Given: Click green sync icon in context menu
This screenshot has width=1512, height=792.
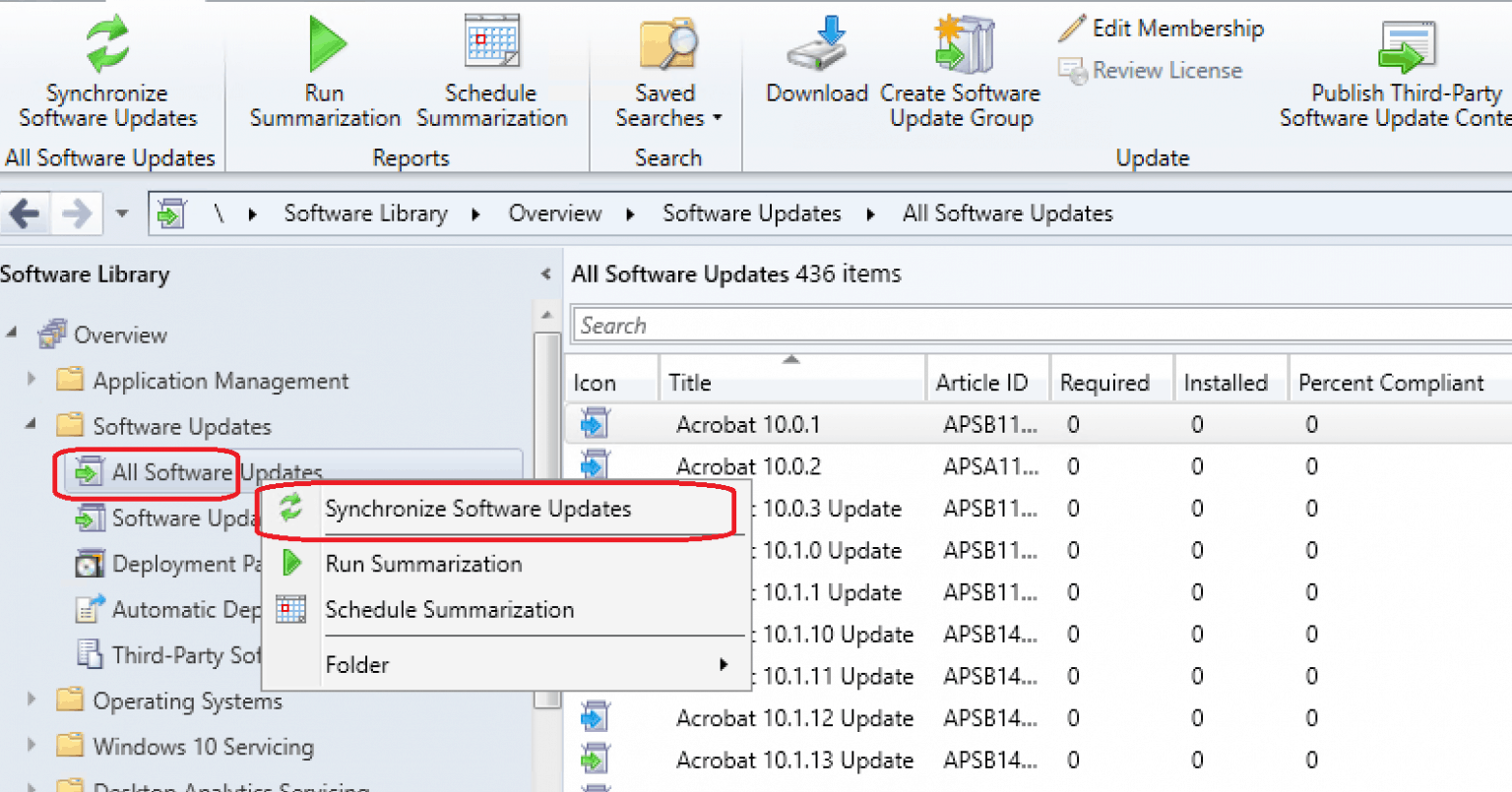Looking at the screenshot, I should coord(291,508).
